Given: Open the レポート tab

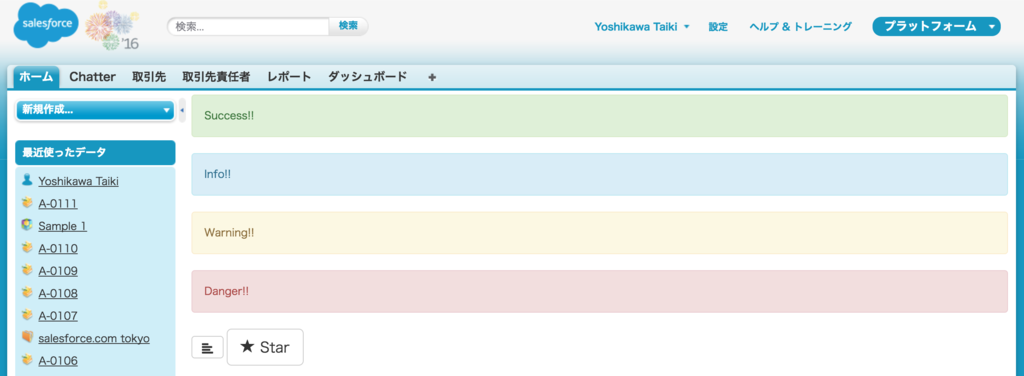Looking at the screenshot, I should pos(289,76).
